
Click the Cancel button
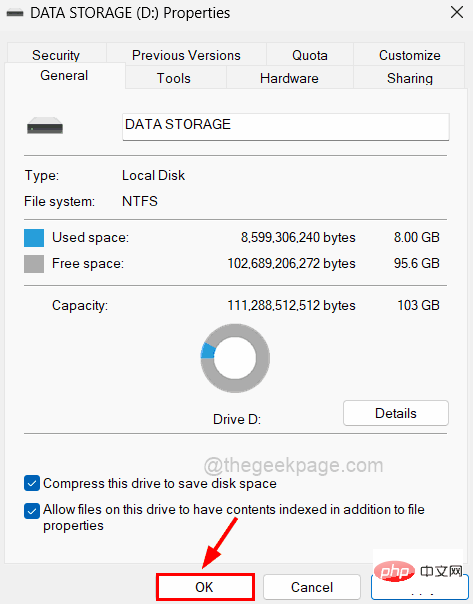click(x=312, y=587)
